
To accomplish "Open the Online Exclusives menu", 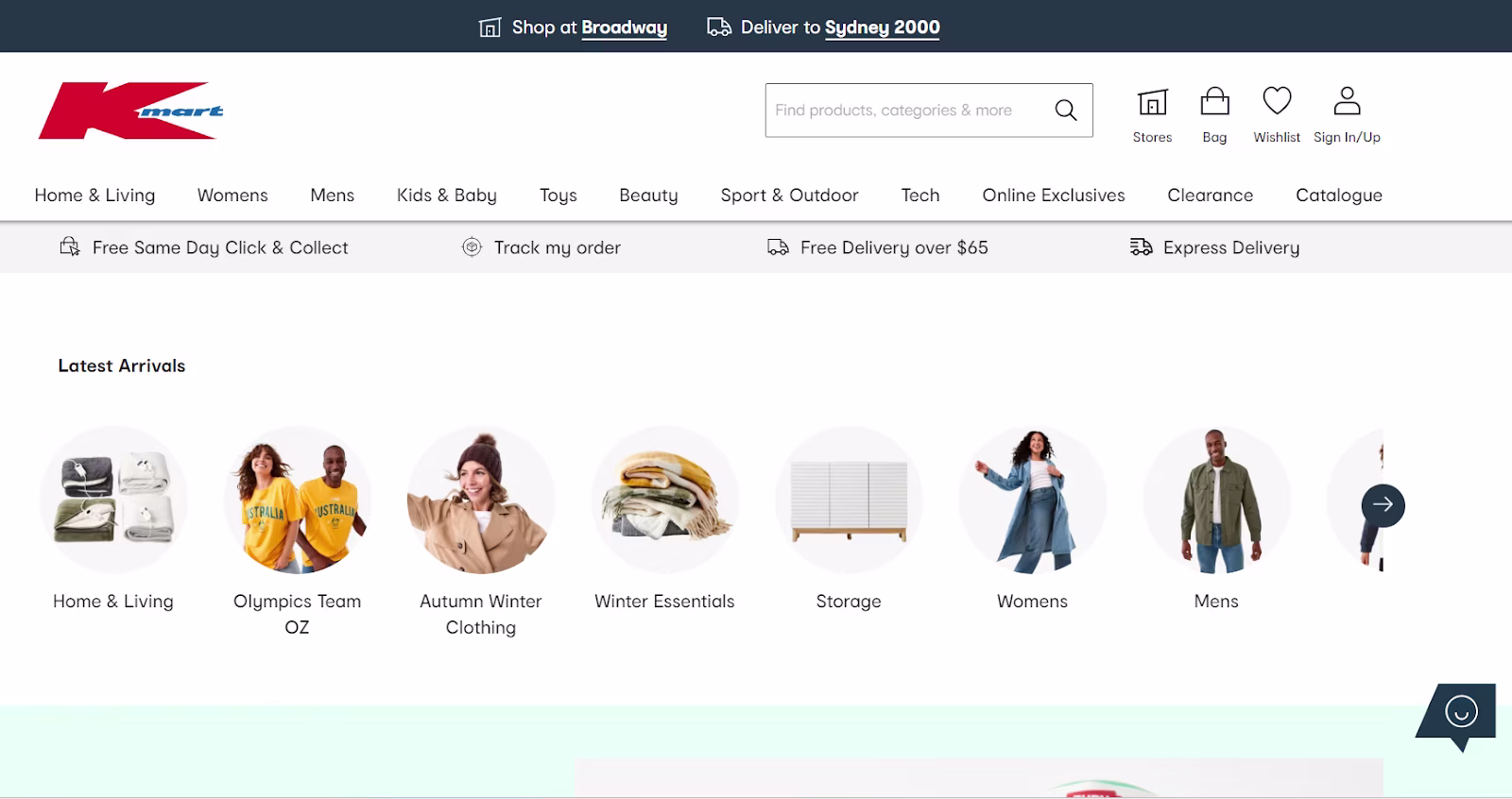I will coord(1054,195).
